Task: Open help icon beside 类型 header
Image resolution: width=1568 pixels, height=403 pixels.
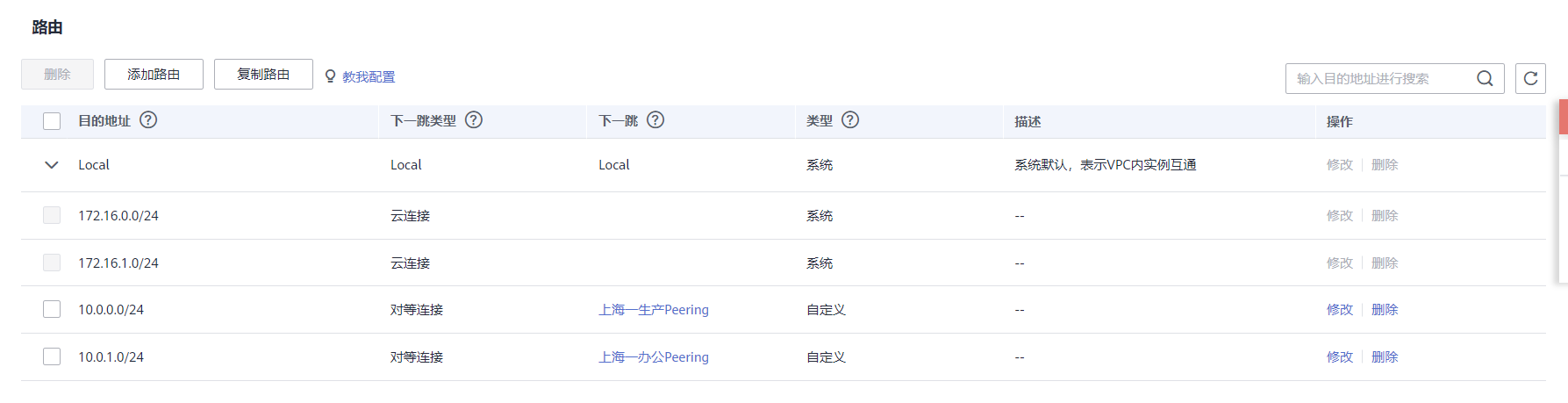Action: pos(850,120)
